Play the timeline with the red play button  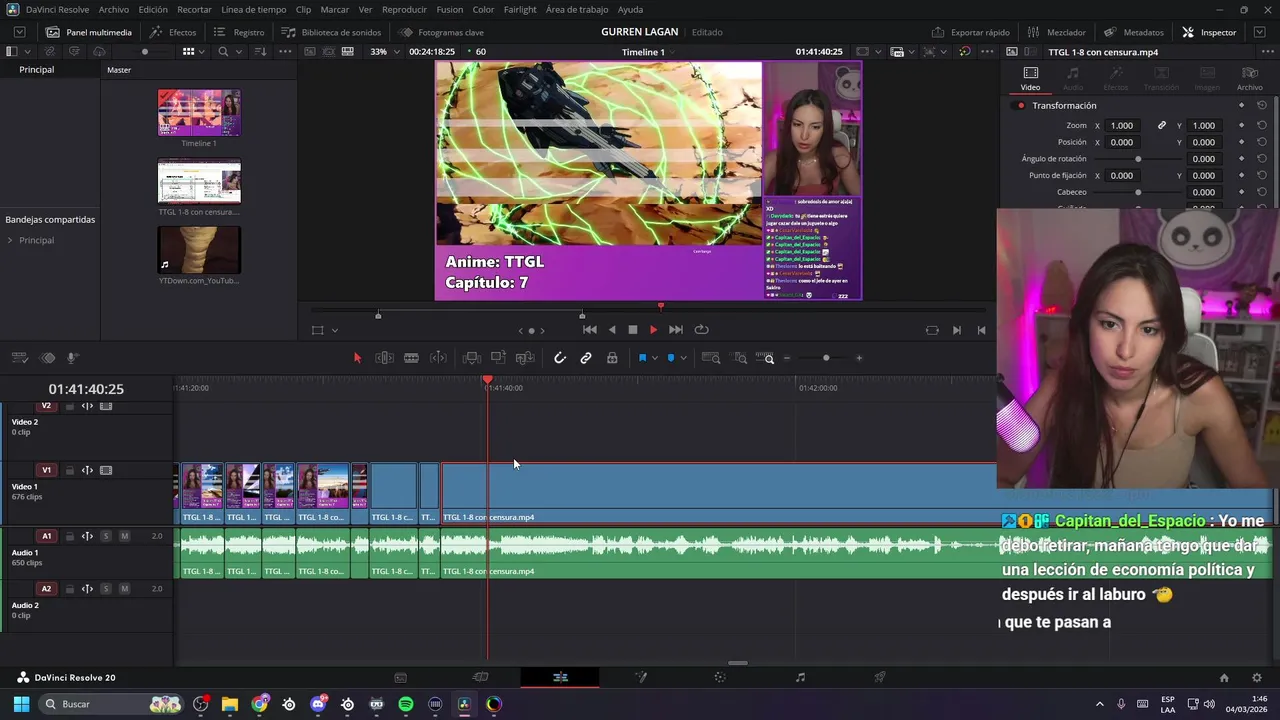[x=653, y=330]
